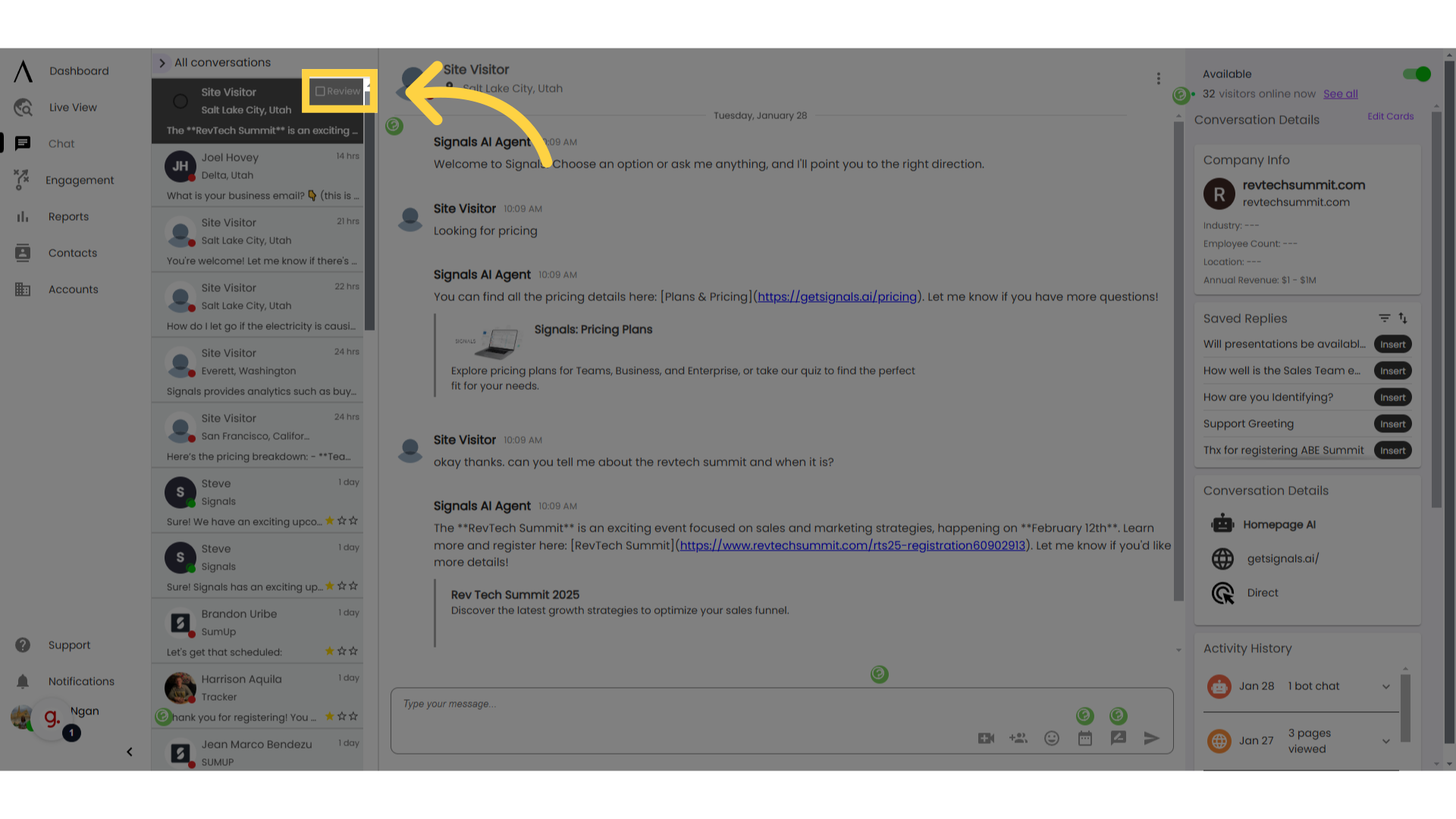Send the message with arrow icon
Screen dimensions: 1456x819
point(1152,739)
